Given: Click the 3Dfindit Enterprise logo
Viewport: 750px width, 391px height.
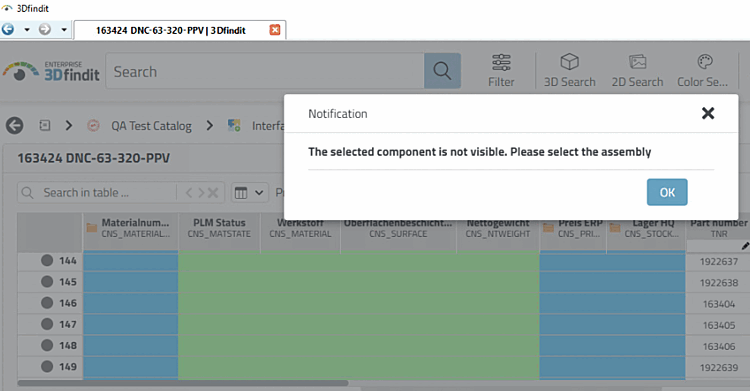Looking at the screenshot, I should coord(51,71).
